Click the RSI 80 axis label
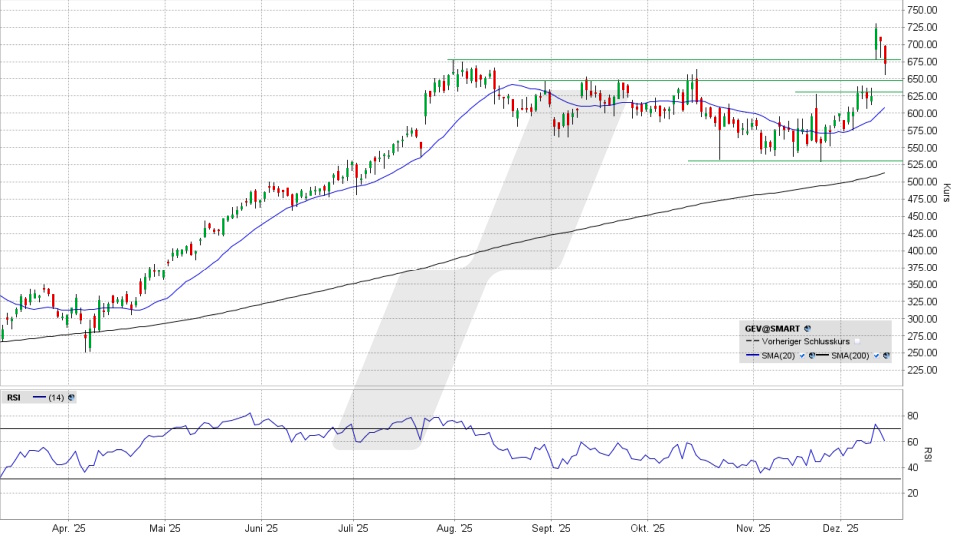This screenshot has height=540, width=960. click(912, 416)
